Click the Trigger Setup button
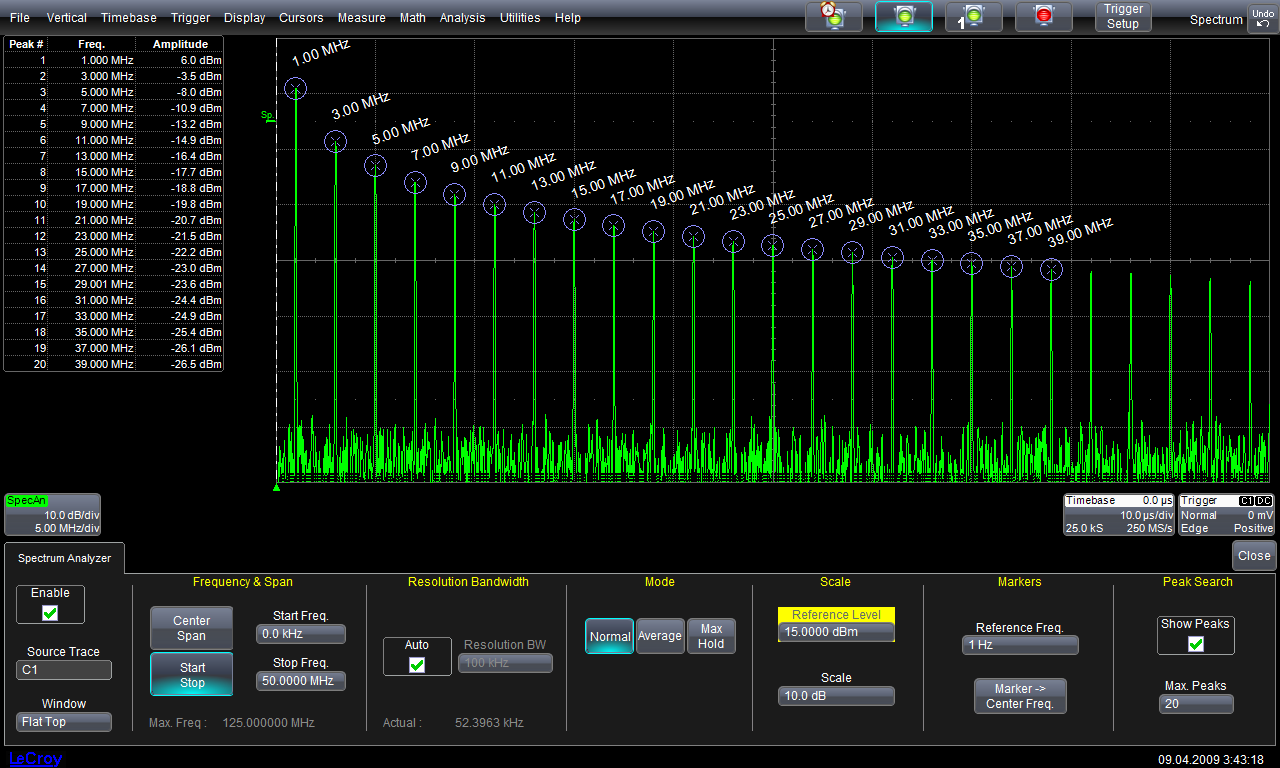1280x768 pixels. click(1122, 17)
